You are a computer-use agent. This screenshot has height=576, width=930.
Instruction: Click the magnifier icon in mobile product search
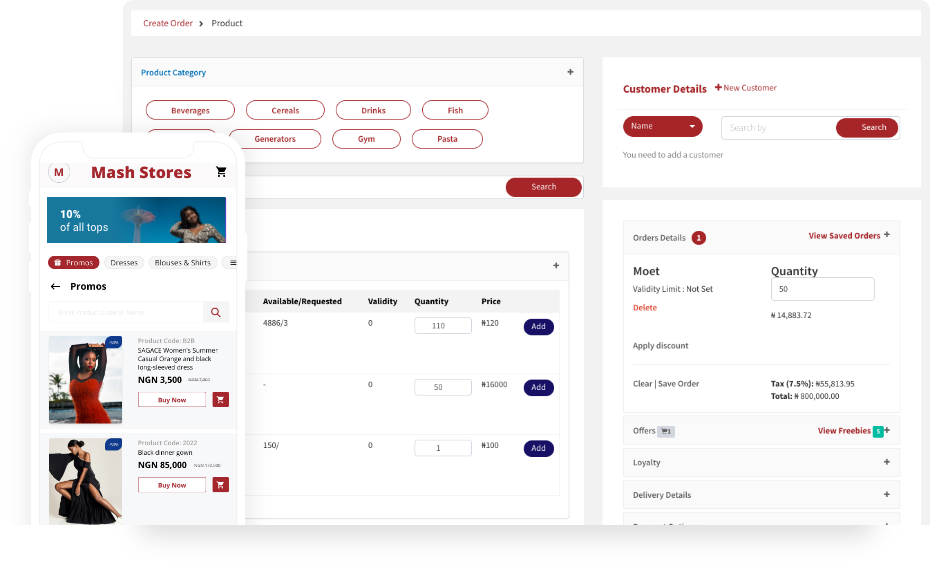click(216, 312)
